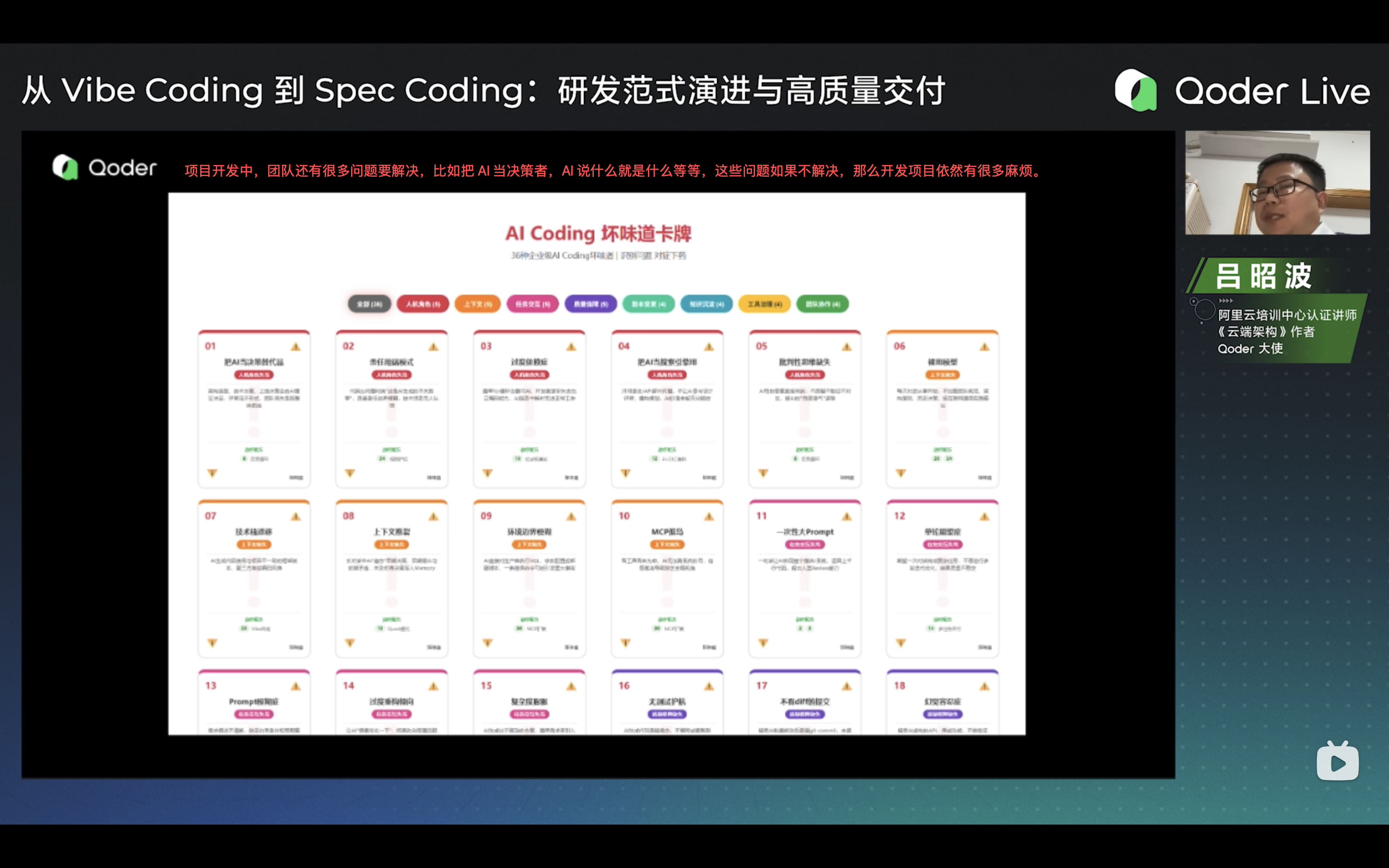Expand card 07 using down triangle
Viewport: 1389px width, 868px height.
pyautogui.click(x=212, y=644)
